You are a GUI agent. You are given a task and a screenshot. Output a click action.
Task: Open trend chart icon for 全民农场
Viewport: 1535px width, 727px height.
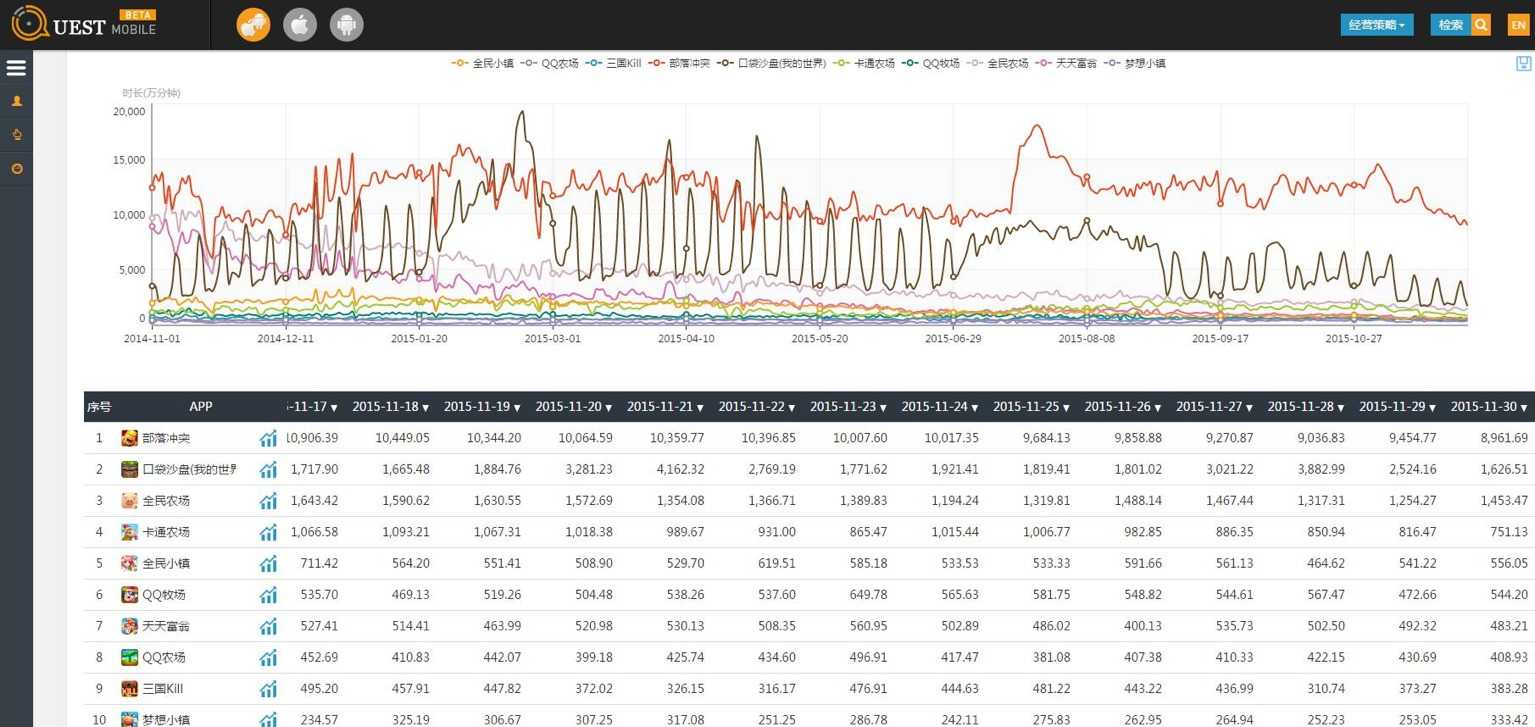click(x=268, y=501)
